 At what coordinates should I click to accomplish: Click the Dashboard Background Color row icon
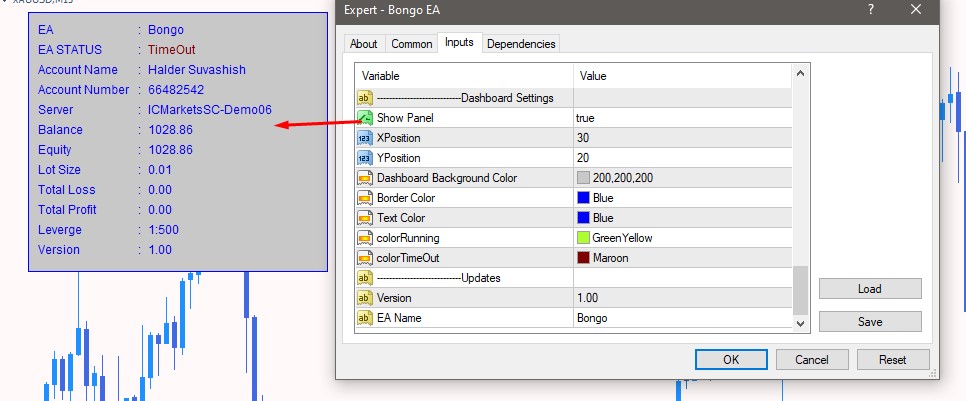(365, 178)
